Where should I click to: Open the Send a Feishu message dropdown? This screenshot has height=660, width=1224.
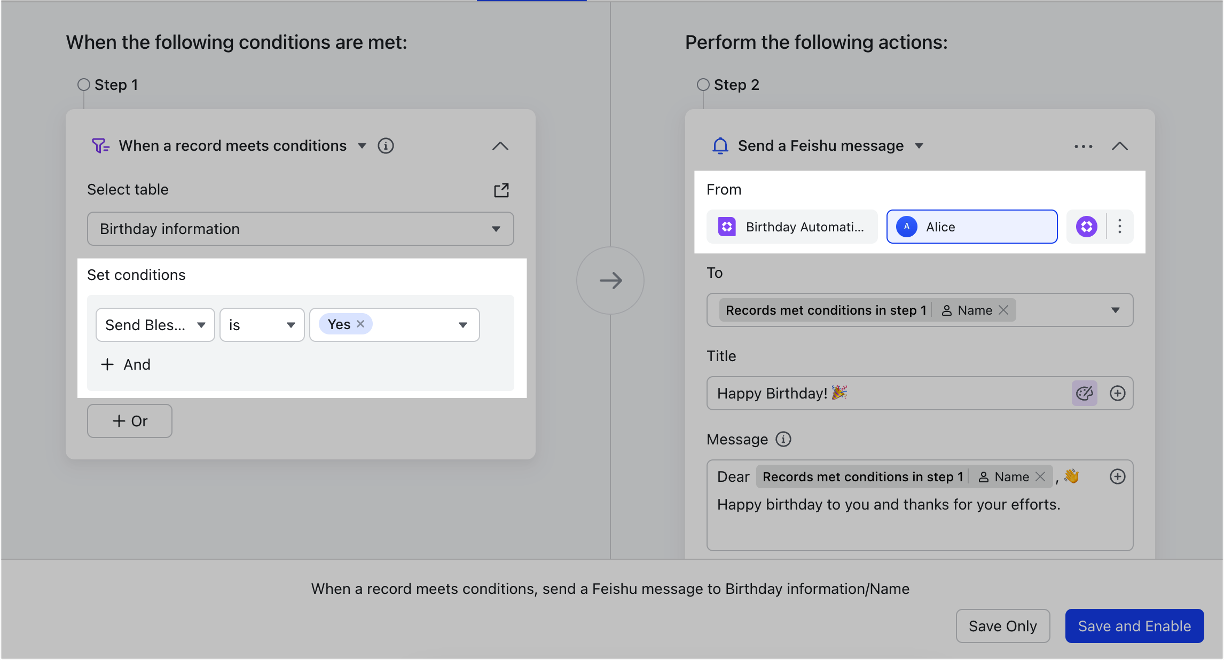pyautogui.click(x=919, y=146)
